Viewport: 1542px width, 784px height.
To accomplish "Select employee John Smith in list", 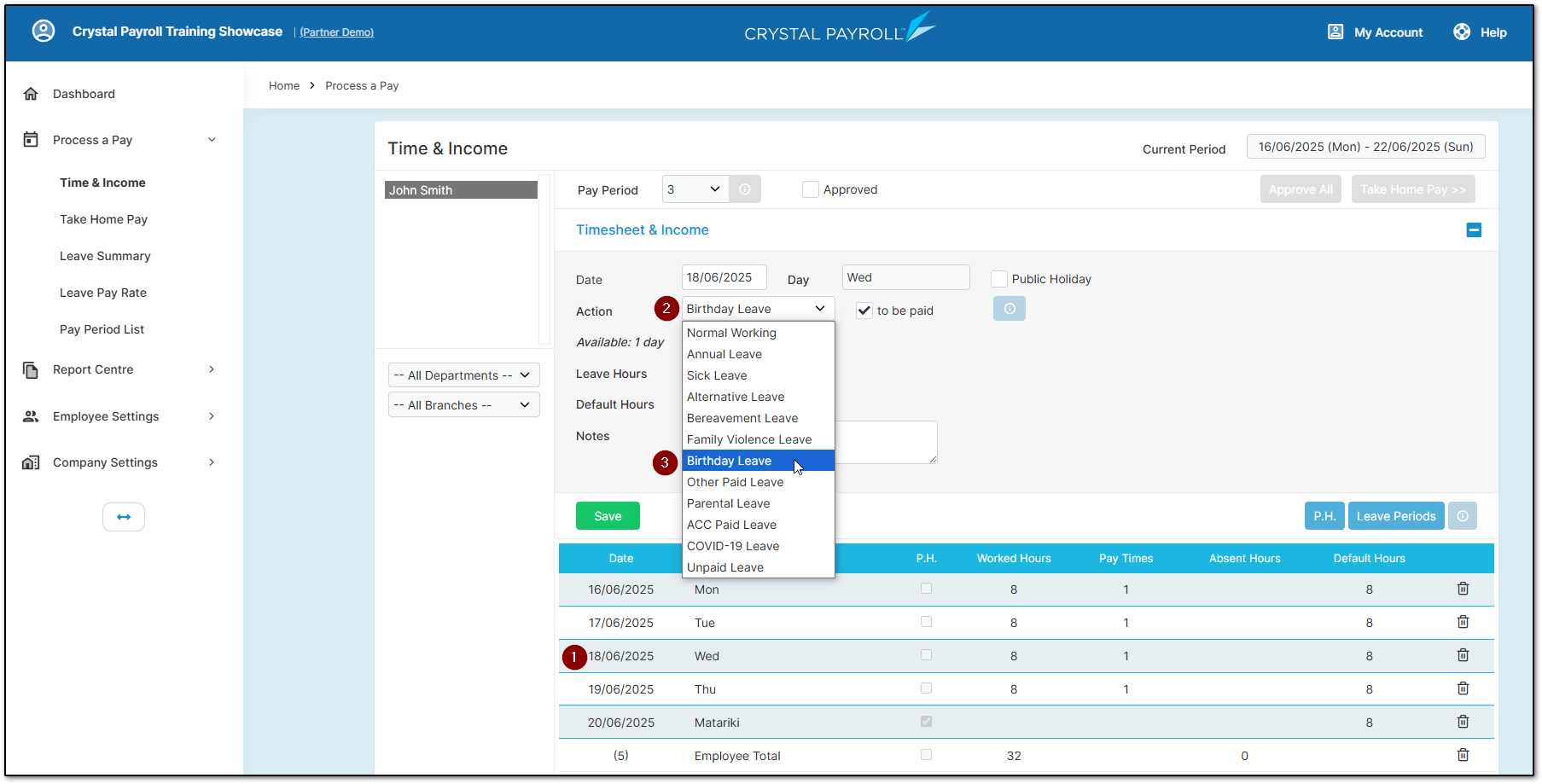I will click(x=461, y=190).
